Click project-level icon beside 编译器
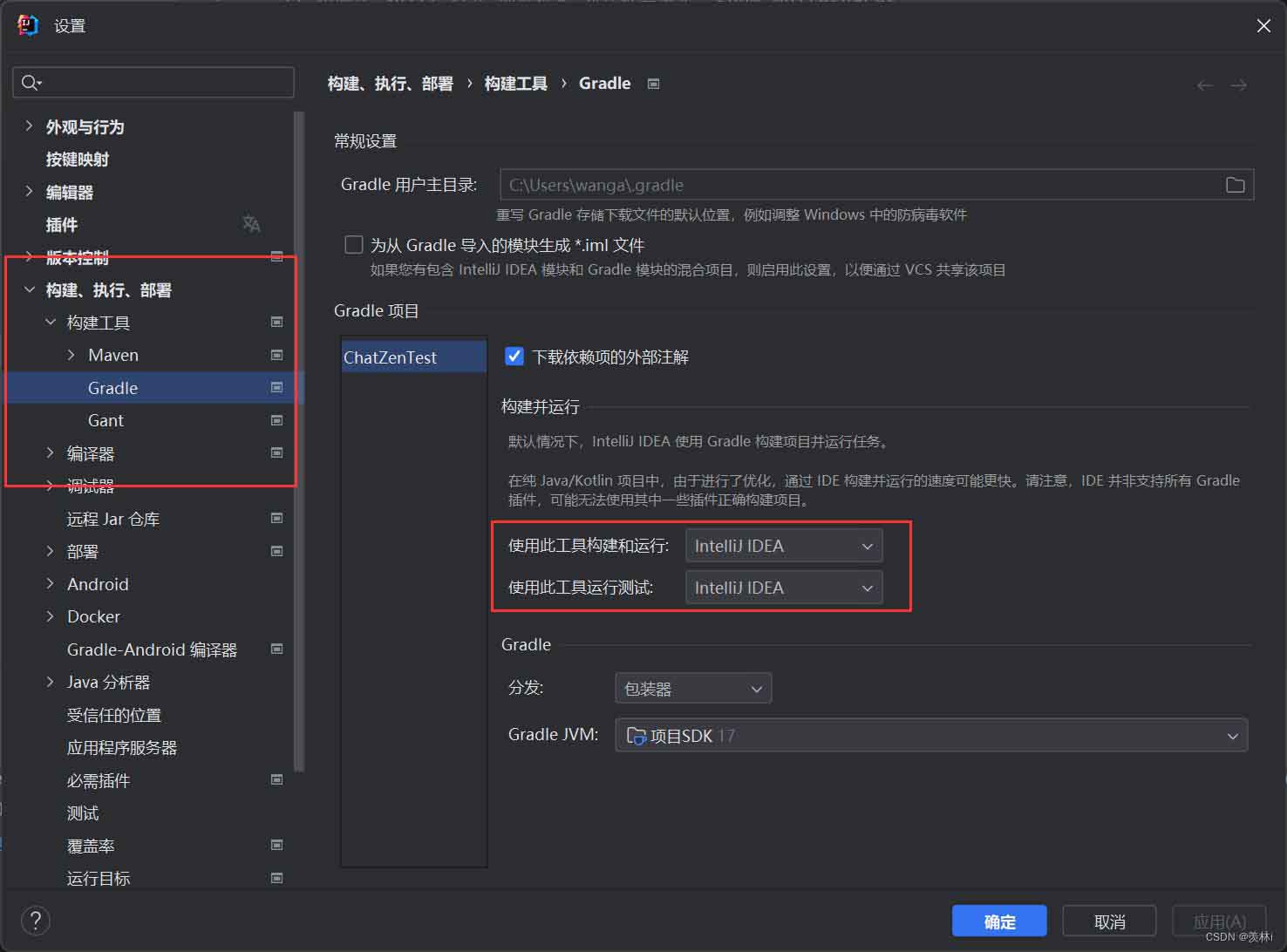 (x=276, y=452)
